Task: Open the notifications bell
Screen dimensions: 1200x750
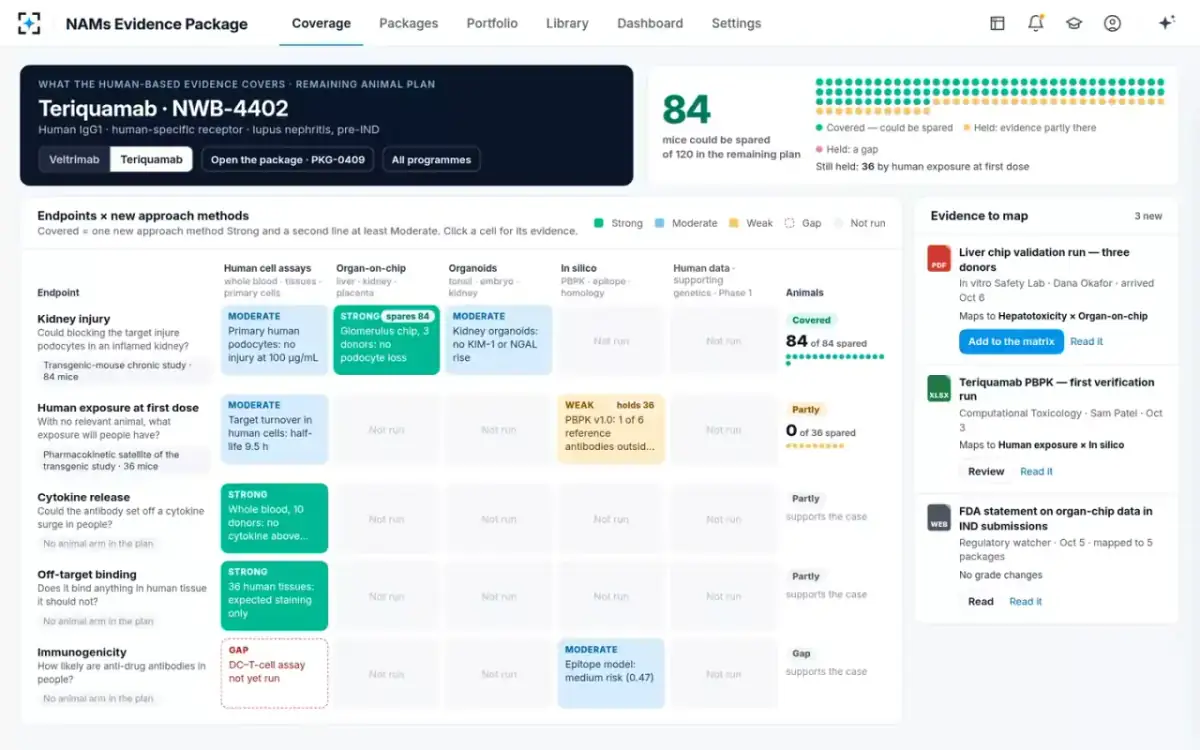Action: click(x=1036, y=23)
